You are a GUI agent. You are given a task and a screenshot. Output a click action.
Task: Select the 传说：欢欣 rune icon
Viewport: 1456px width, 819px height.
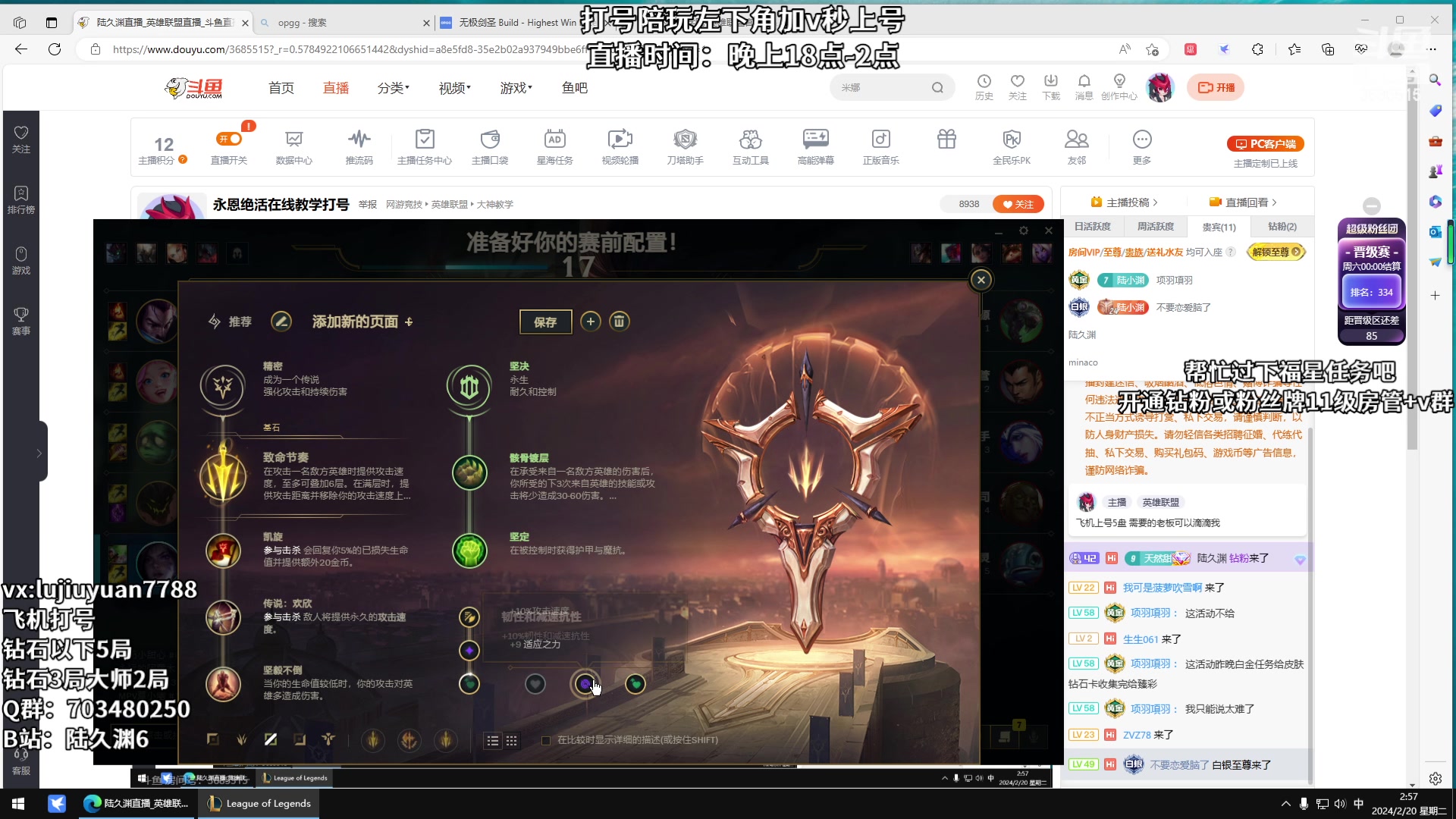coord(223,617)
